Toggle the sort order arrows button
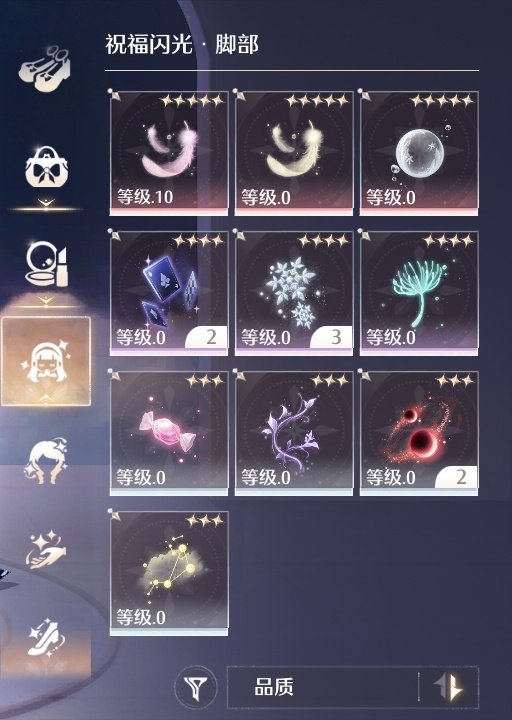512x720 pixels. (449, 687)
